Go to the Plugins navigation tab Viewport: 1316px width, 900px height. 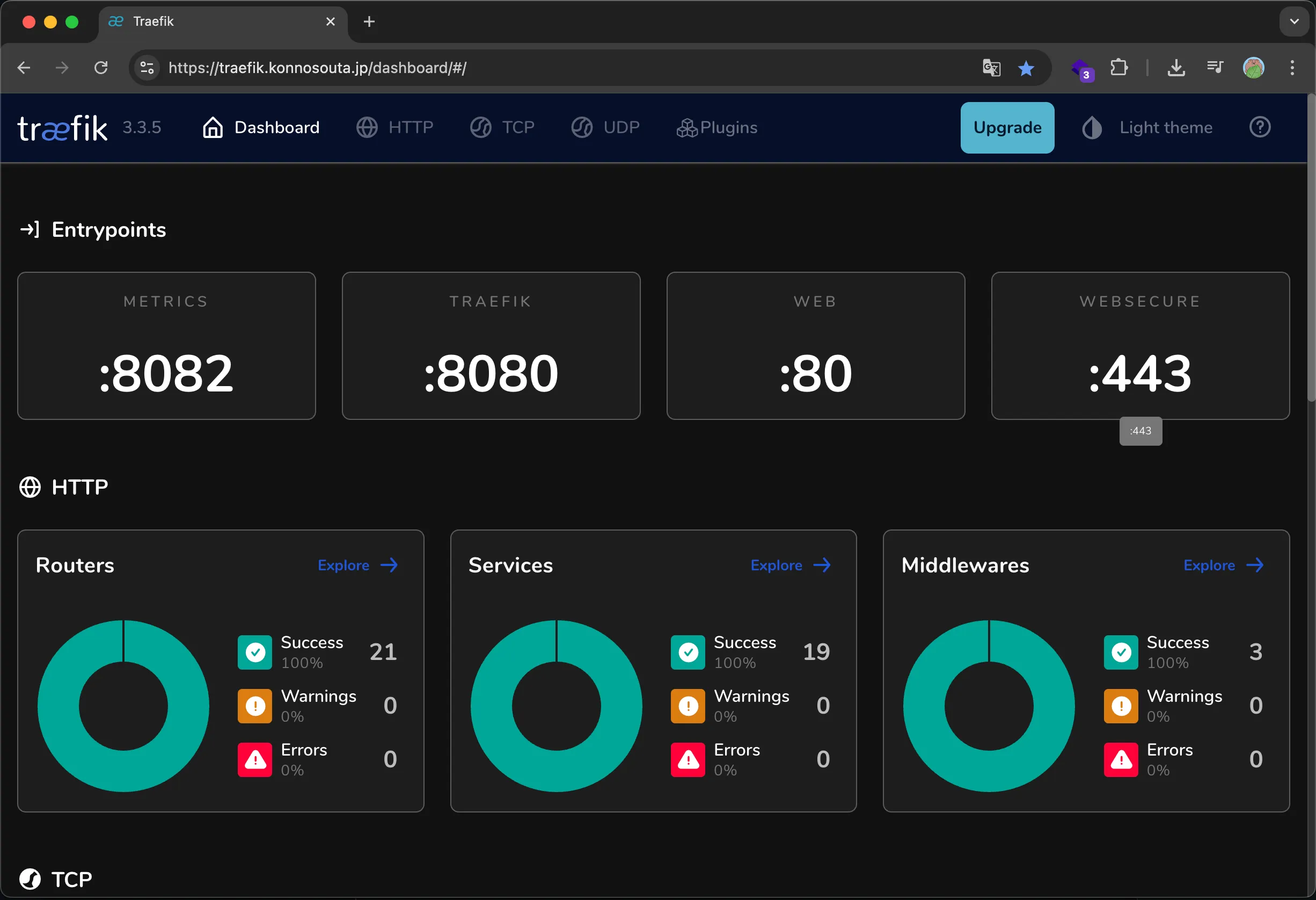pos(717,127)
